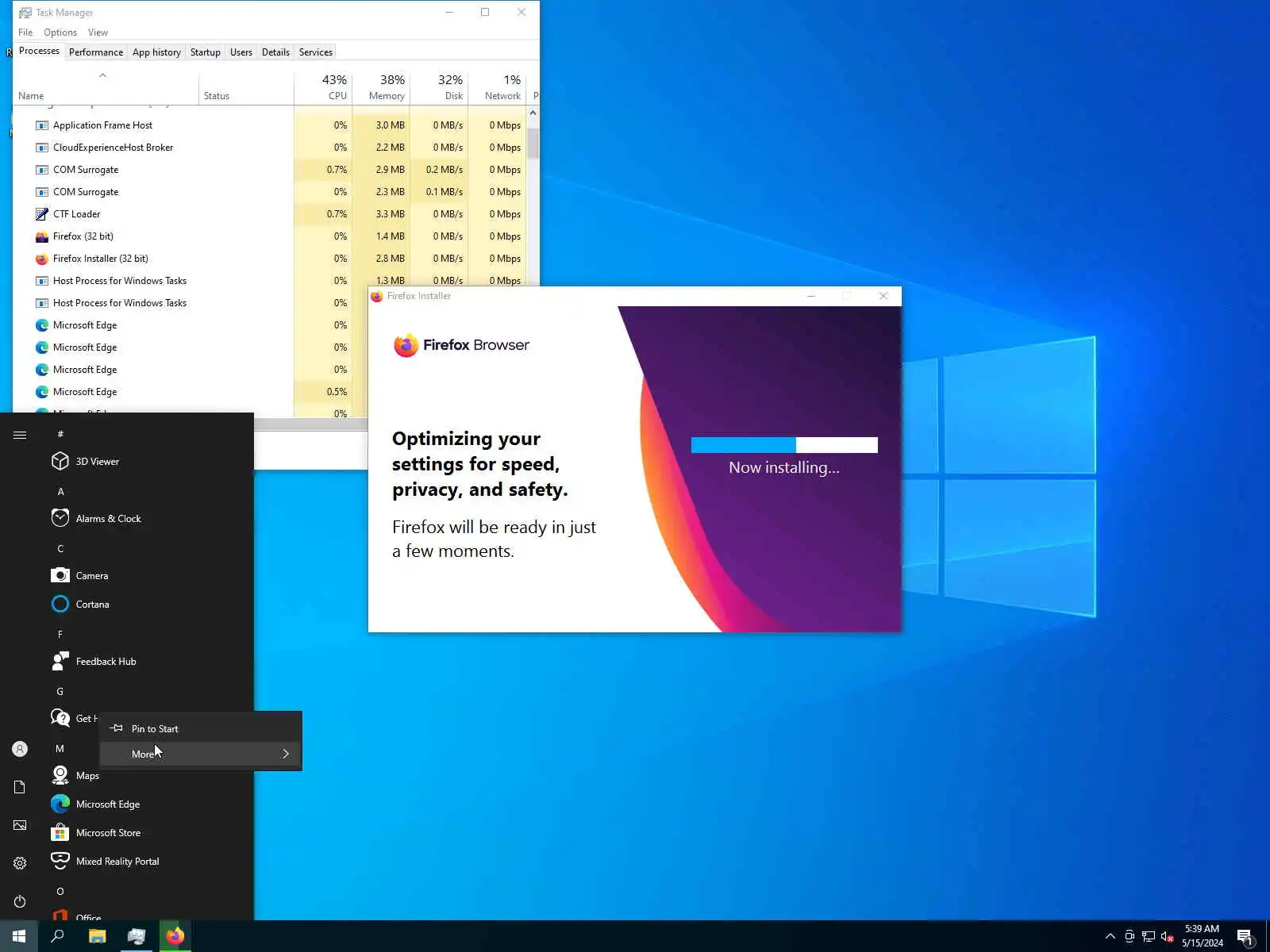Image resolution: width=1270 pixels, height=952 pixels.
Task: Click the Firefox install progress bar
Action: pyautogui.click(x=784, y=445)
